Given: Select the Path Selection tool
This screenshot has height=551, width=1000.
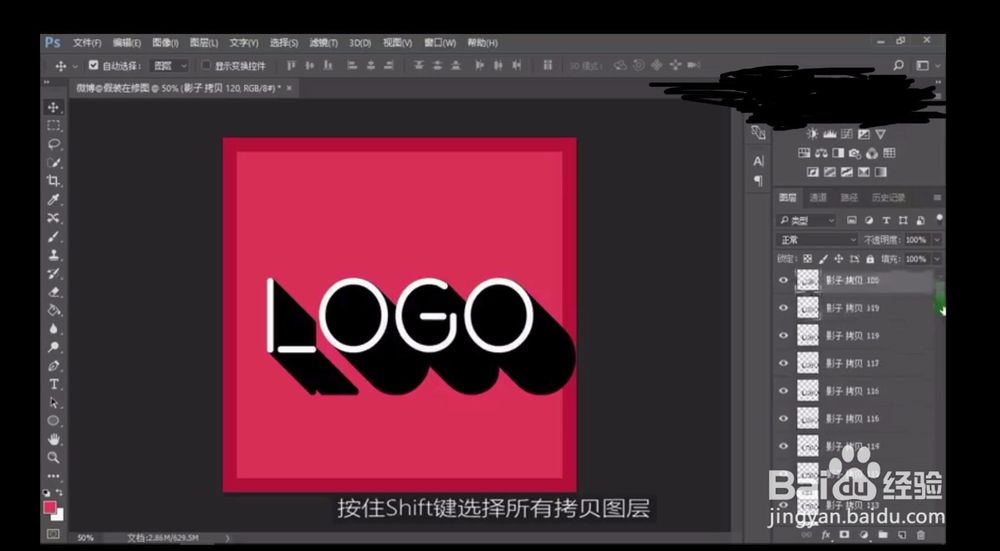Looking at the screenshot, I should pyautogui.click(x=54, y=402).
